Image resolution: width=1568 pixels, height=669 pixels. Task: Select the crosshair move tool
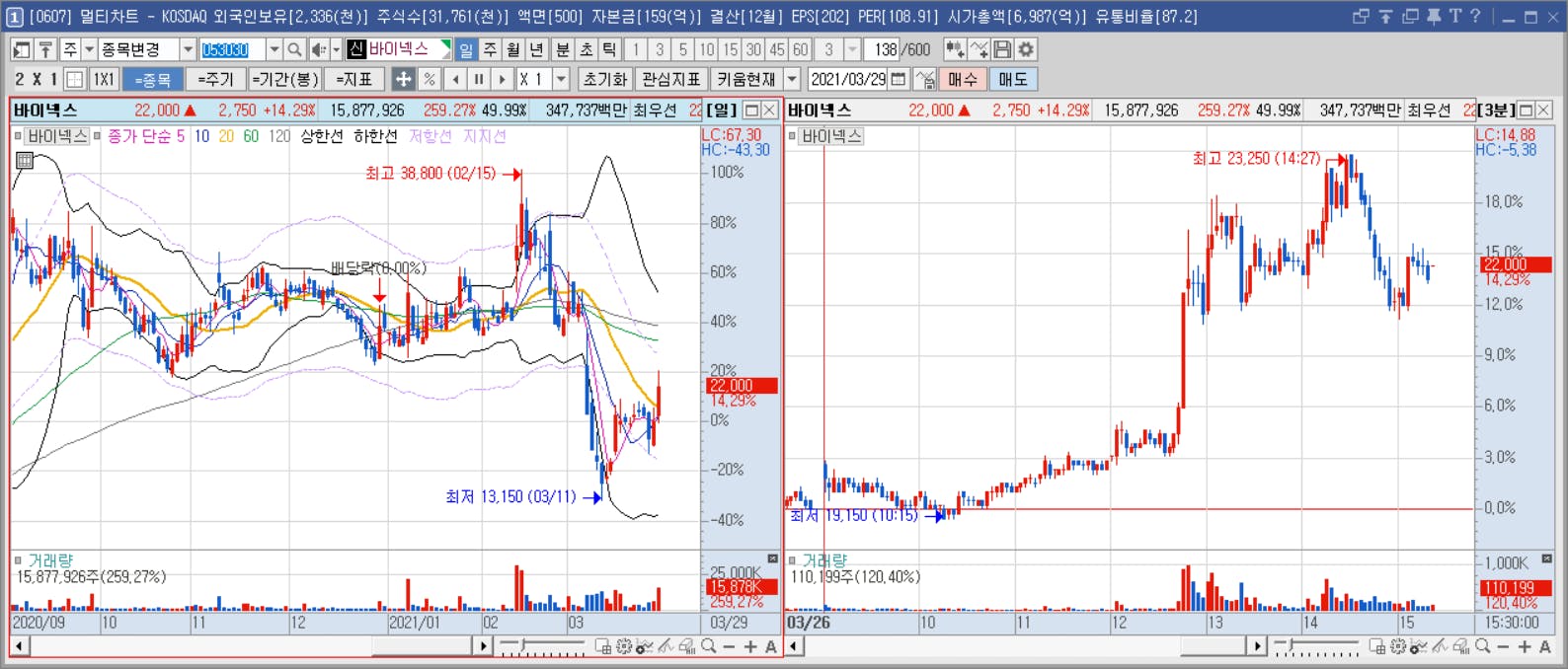pyautogui.click(x=403, y=79)
